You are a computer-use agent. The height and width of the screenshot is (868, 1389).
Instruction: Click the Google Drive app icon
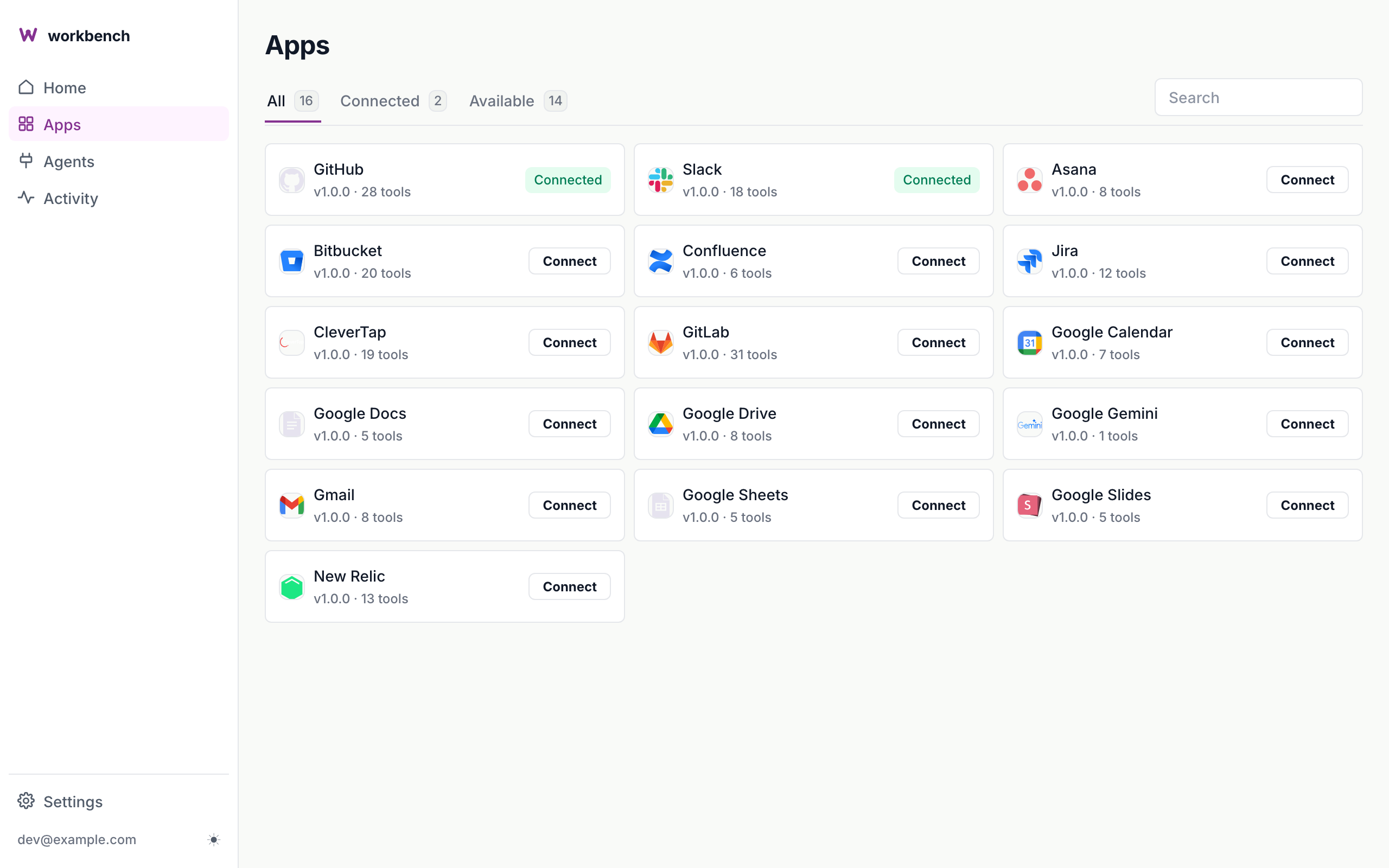coord(661,424)
